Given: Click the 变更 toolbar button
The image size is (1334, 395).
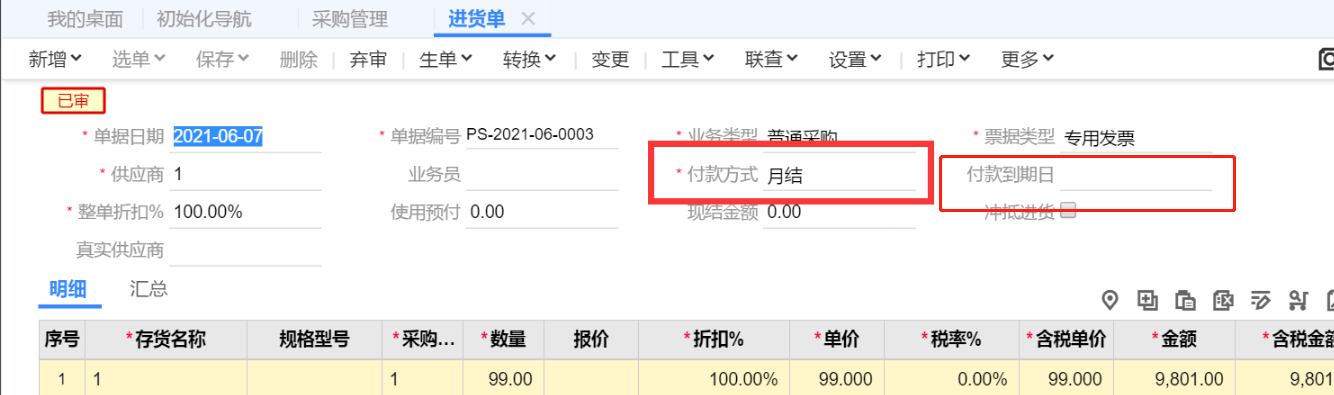Looking at the screenshot, I should 610,60.
